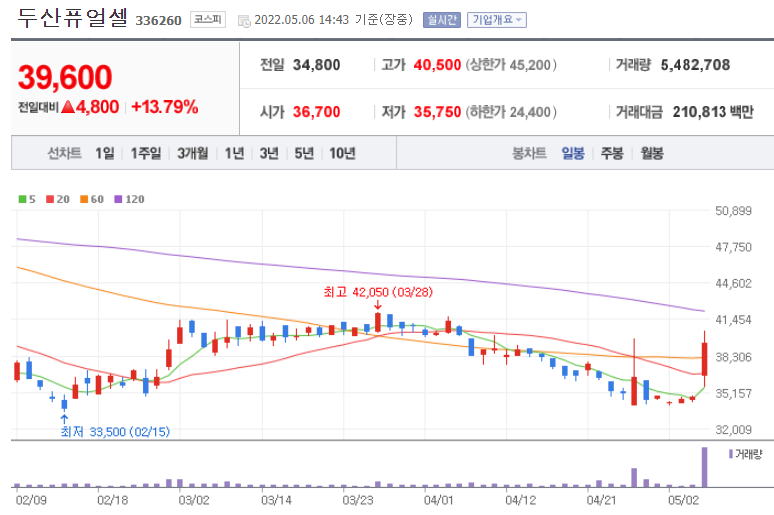774x515 pixels.
Task: Click the 최고 42,050 (03/28) marker
Action: (378, 292)
